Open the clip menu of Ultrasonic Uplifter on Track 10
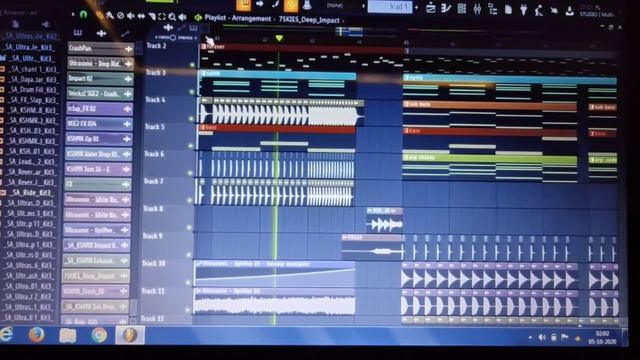Image resolution: width=640 pixels, height=360 pixels. (199, 264)
